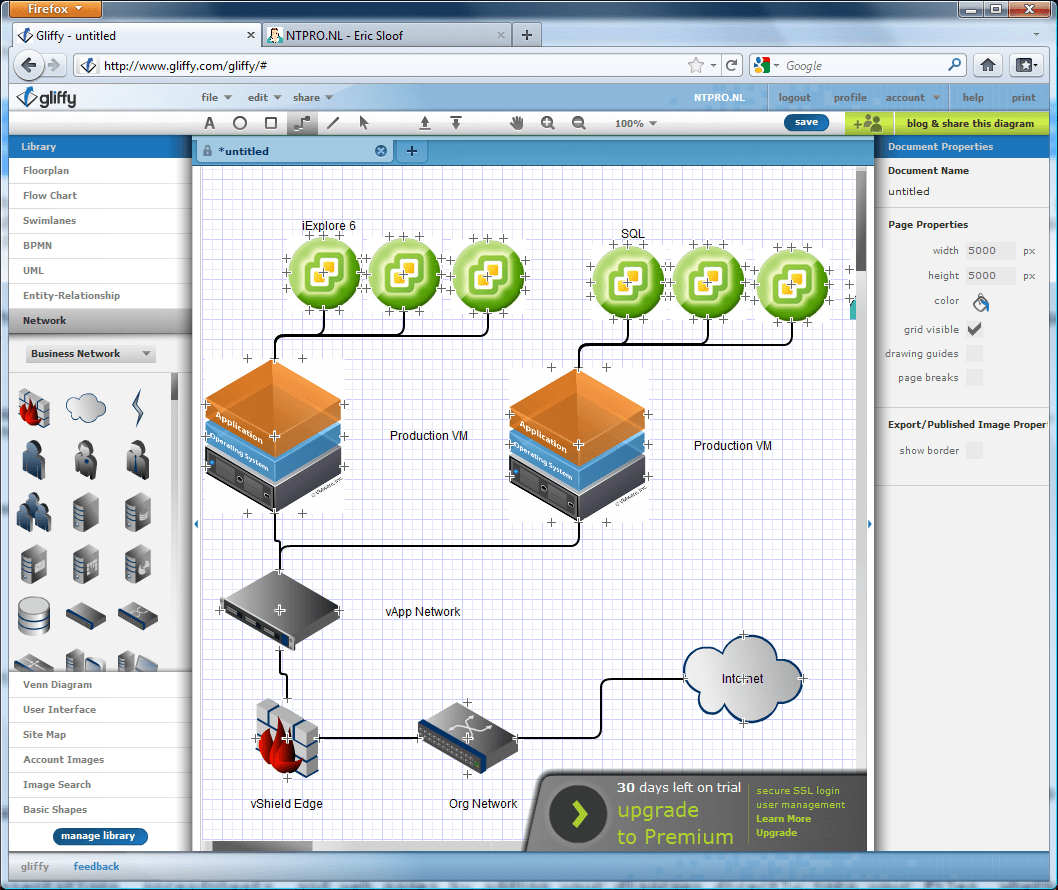
Task: Uncheck the grid visible checkbox
Action: tap(974, 329)
